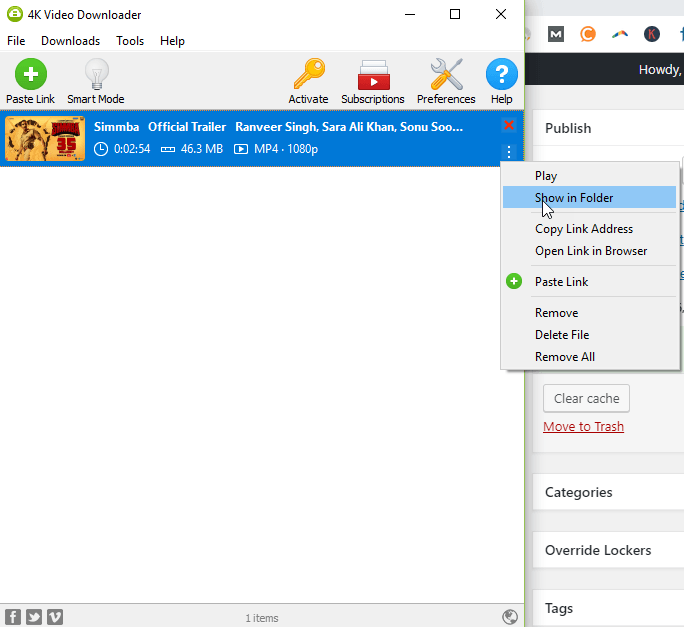Choose Remove All from context menu

(589, 356)
